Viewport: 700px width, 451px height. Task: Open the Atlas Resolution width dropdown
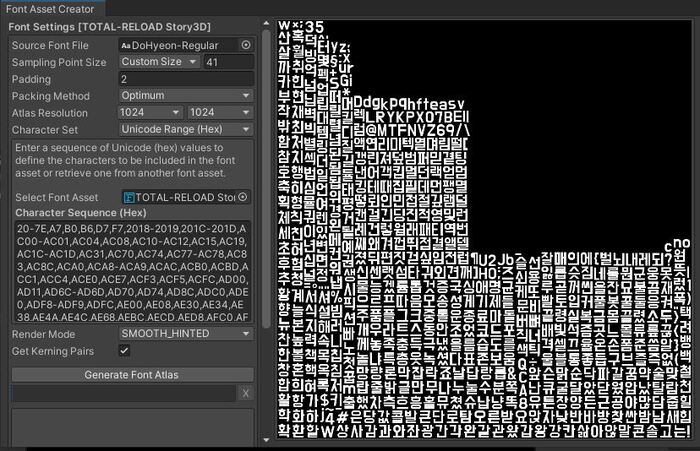point(150,112)
